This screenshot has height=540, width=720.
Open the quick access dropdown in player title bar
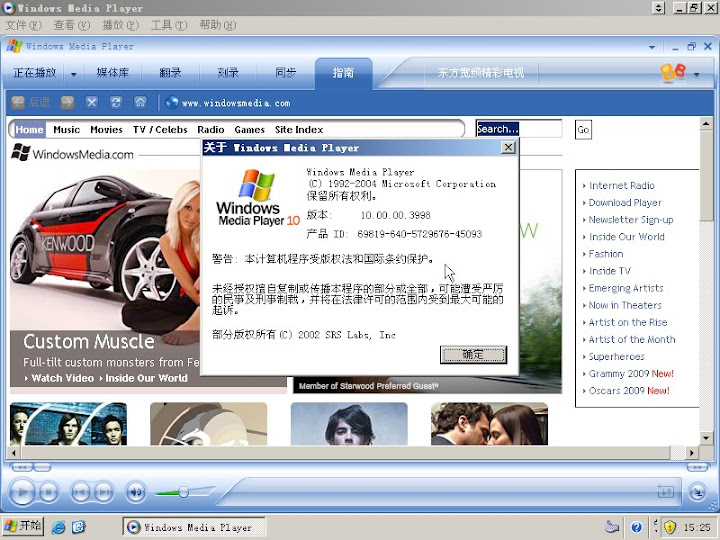[x=652, y=47]
